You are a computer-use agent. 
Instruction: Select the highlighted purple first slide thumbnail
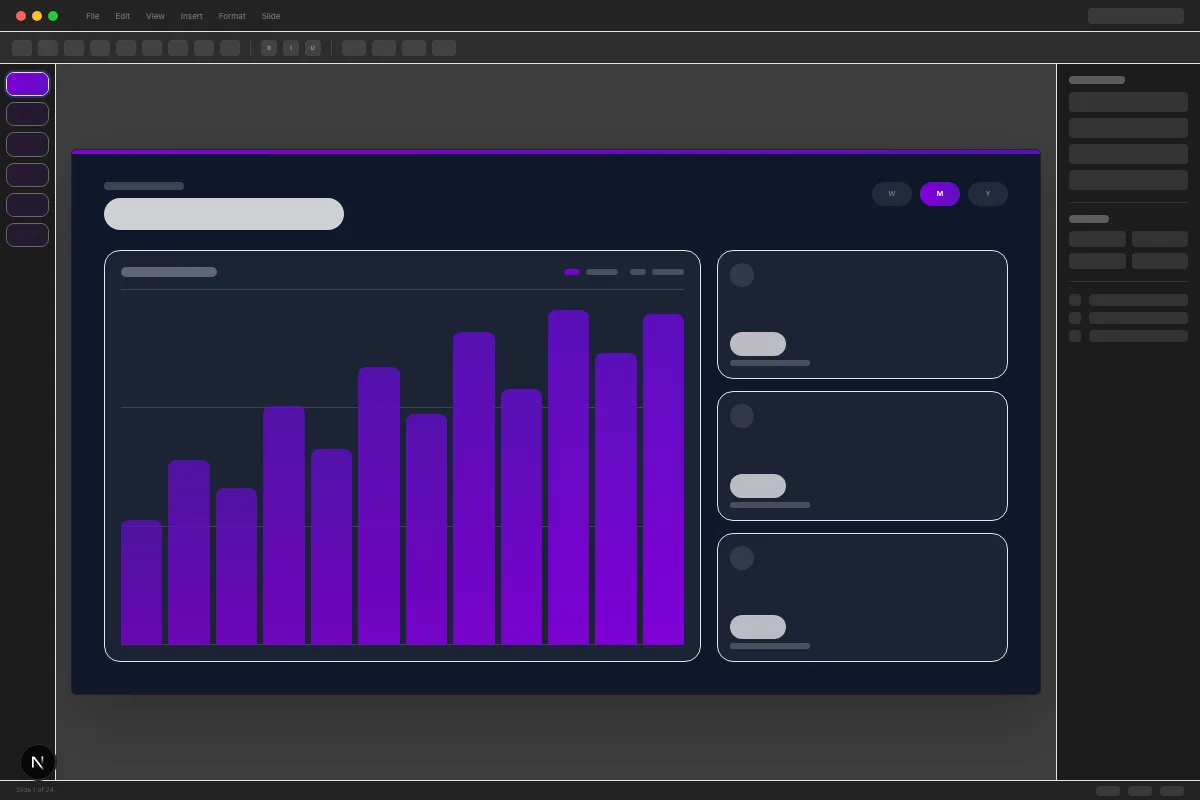pyautogui.click(x=27, y=84)
